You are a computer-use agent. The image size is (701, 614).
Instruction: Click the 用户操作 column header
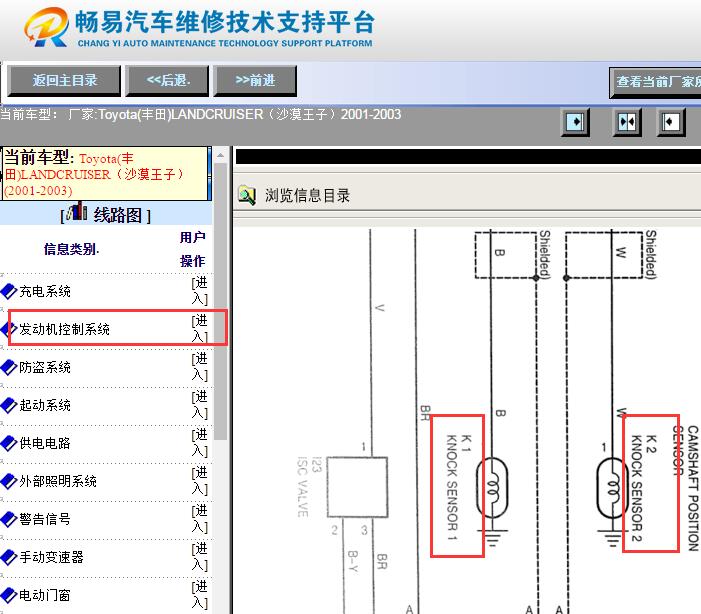coord(193,249)
